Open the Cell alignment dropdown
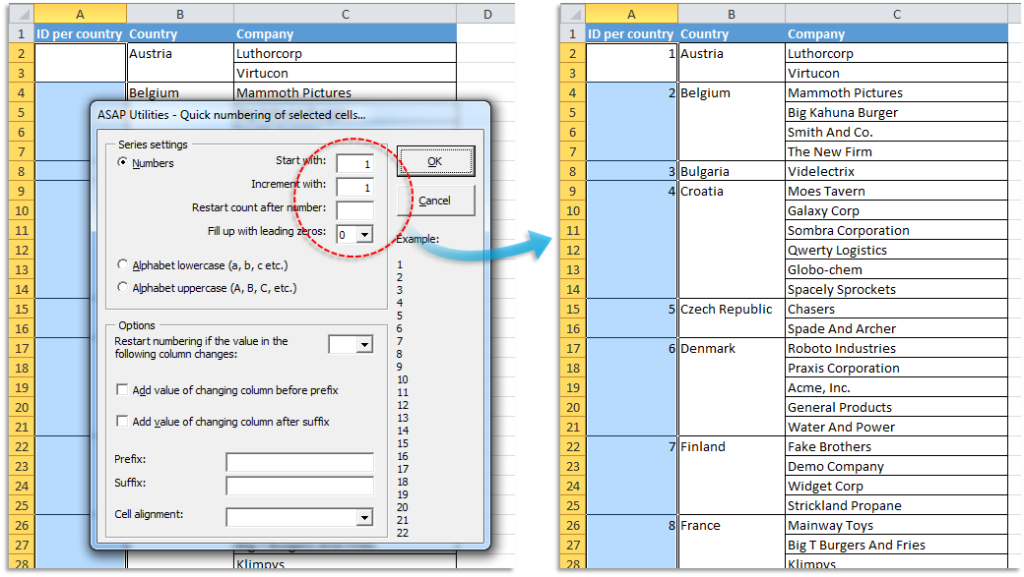The image size is (1024, 577). (x=362, y=515)
